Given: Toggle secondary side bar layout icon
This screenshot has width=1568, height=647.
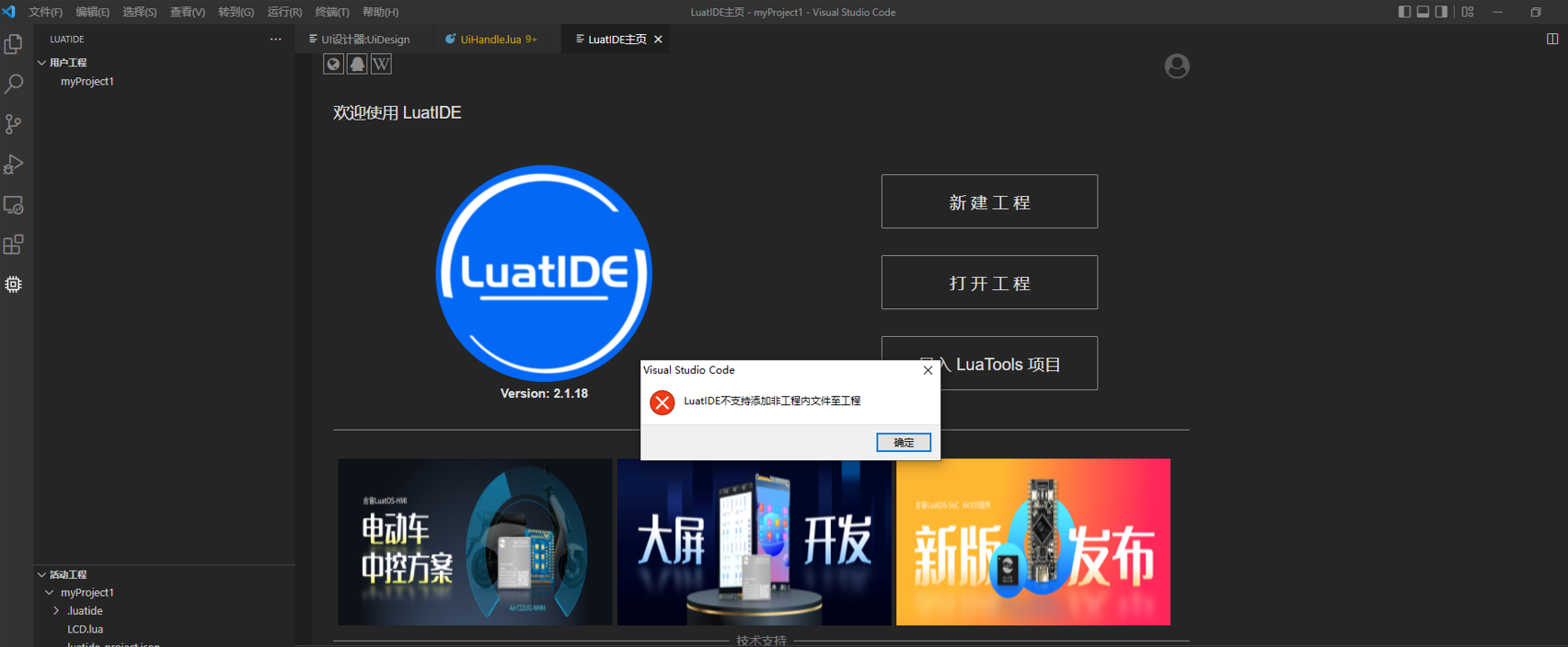Looking at the screenshot, I should point(1441,12).
